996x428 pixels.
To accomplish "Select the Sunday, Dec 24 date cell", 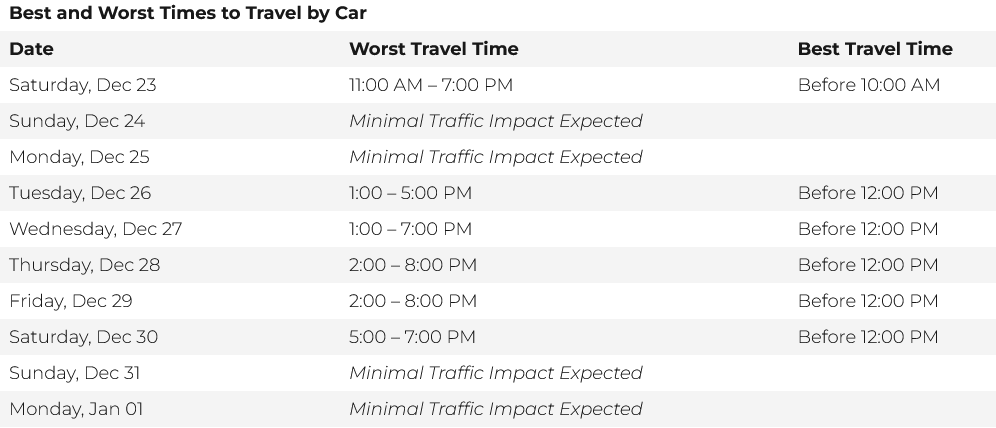I will tap(77, 121).
